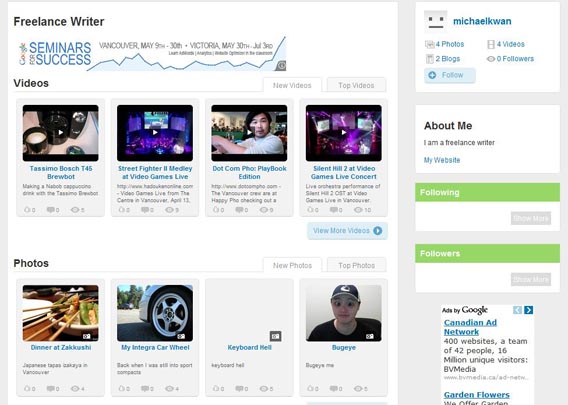Click comment icon under Silent Hill 2 video
Image resolution: width=568 pixels, height=405 pixels.
(x=334, y=210)
